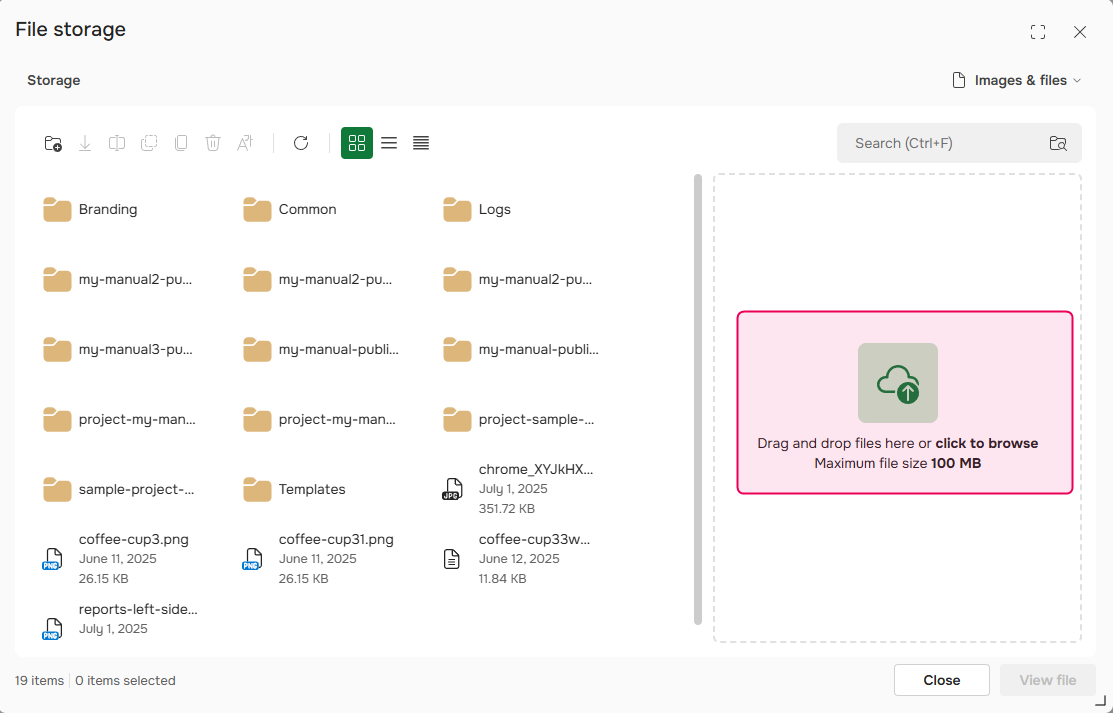Image resolution: width=1113 pixels, height=713 pixels.
Task: Switch to detailed list view
Action: pos(420,143)
